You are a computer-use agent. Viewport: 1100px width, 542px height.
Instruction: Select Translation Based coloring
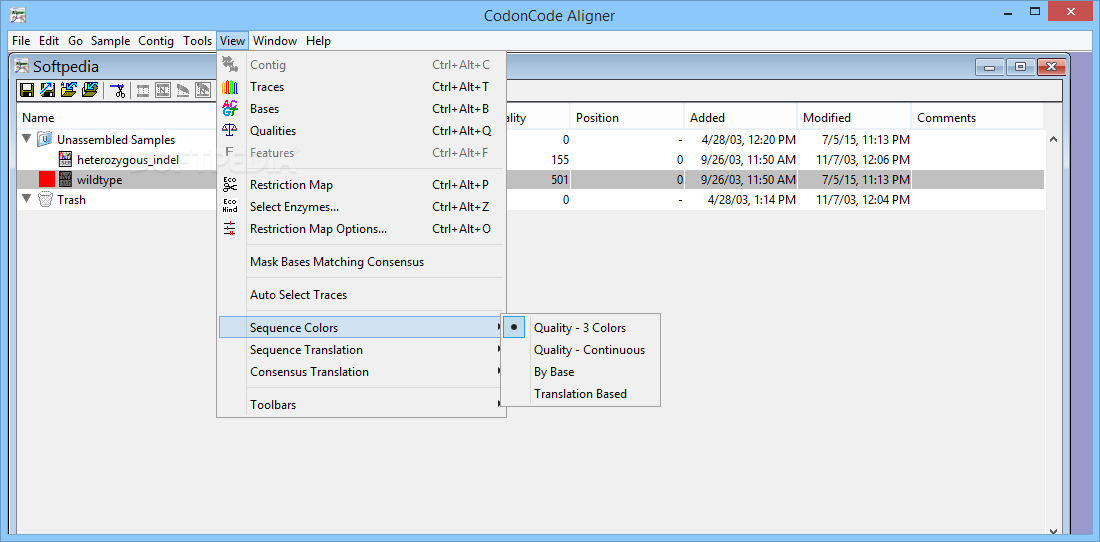coord(580,393)
